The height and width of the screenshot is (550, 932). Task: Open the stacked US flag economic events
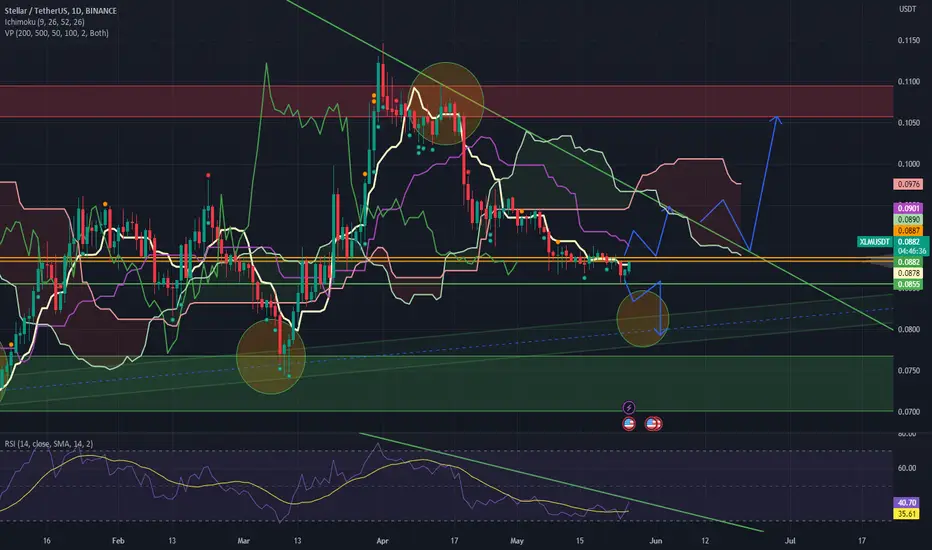coord(653,423)
